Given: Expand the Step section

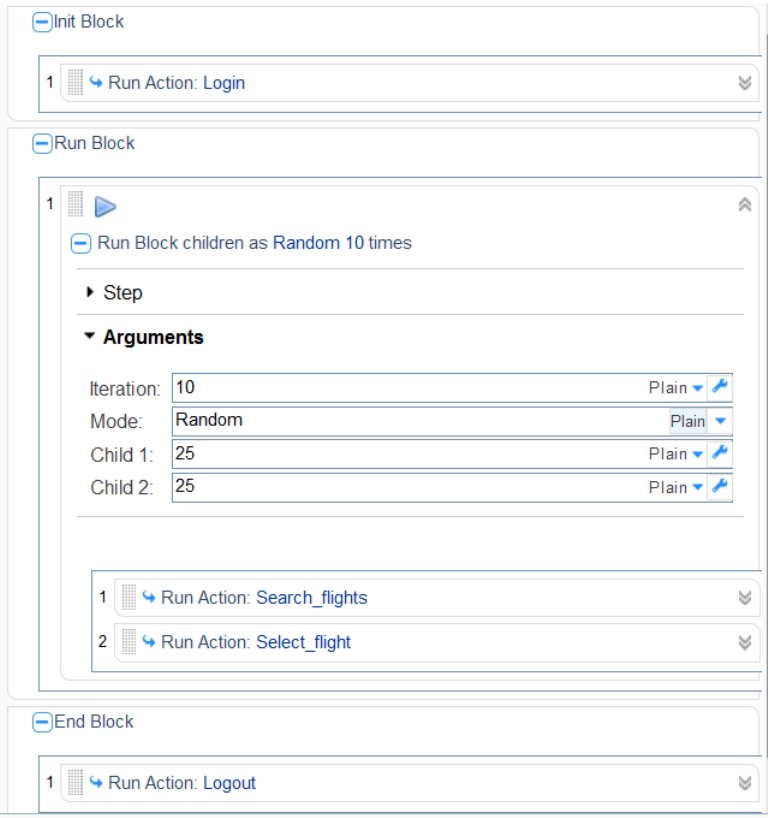Looking at the screenshot, I should (x=91, y=293).
